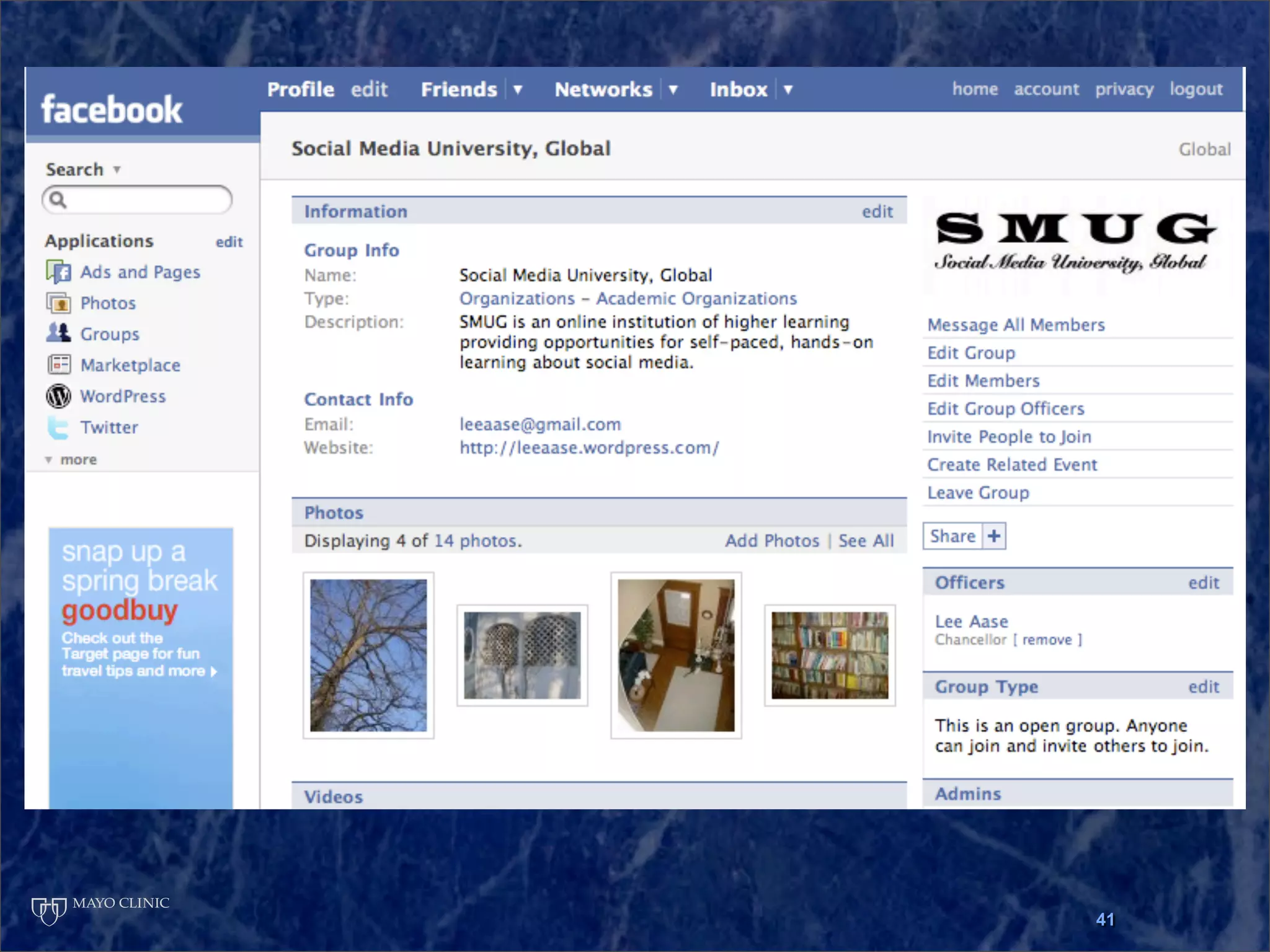The height and width of the screenshot is (952, 1270).
Task: Click the magnifying glass search icon
Action: point(58,200)
